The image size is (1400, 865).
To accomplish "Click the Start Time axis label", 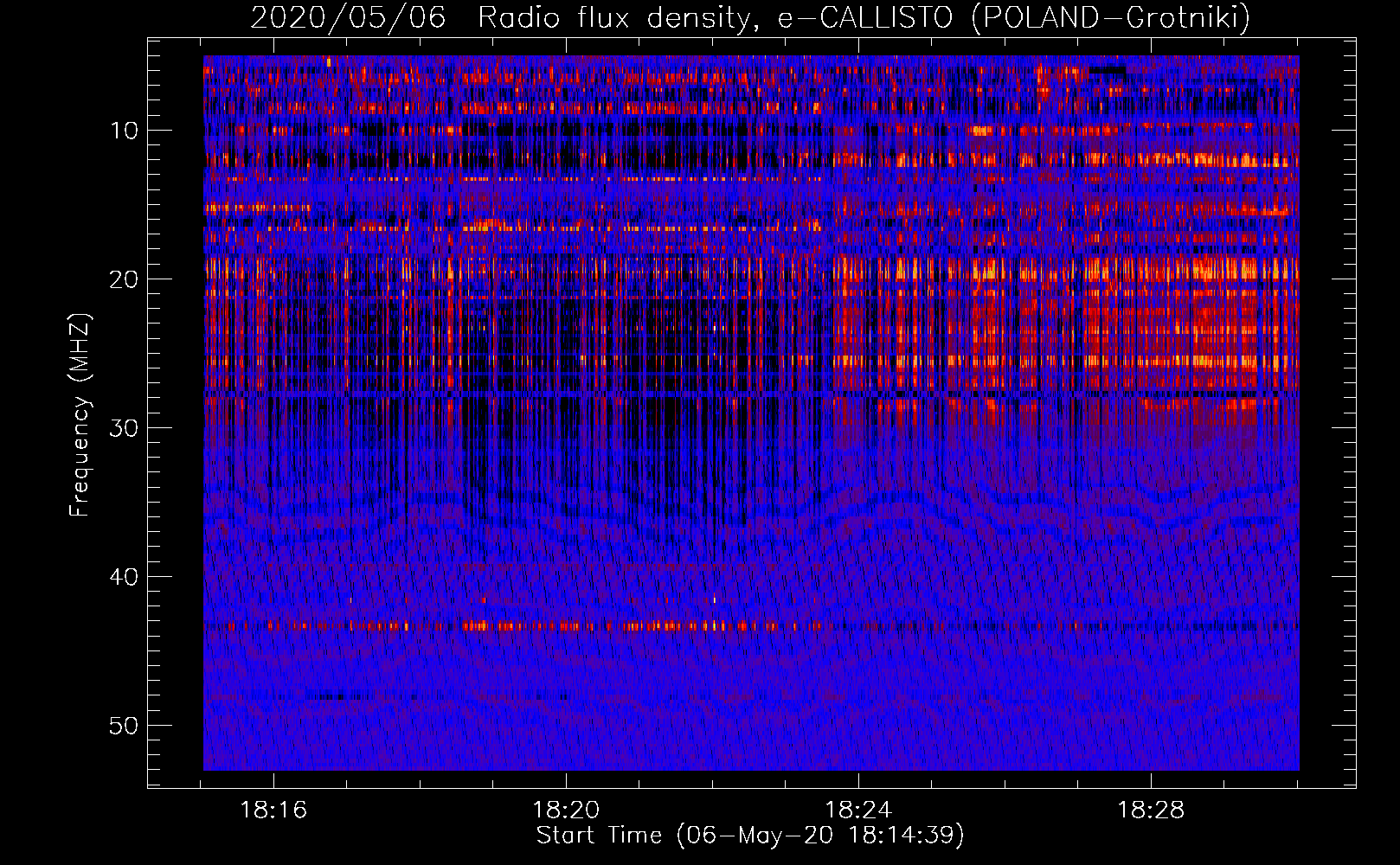I will tap(750, 836).
